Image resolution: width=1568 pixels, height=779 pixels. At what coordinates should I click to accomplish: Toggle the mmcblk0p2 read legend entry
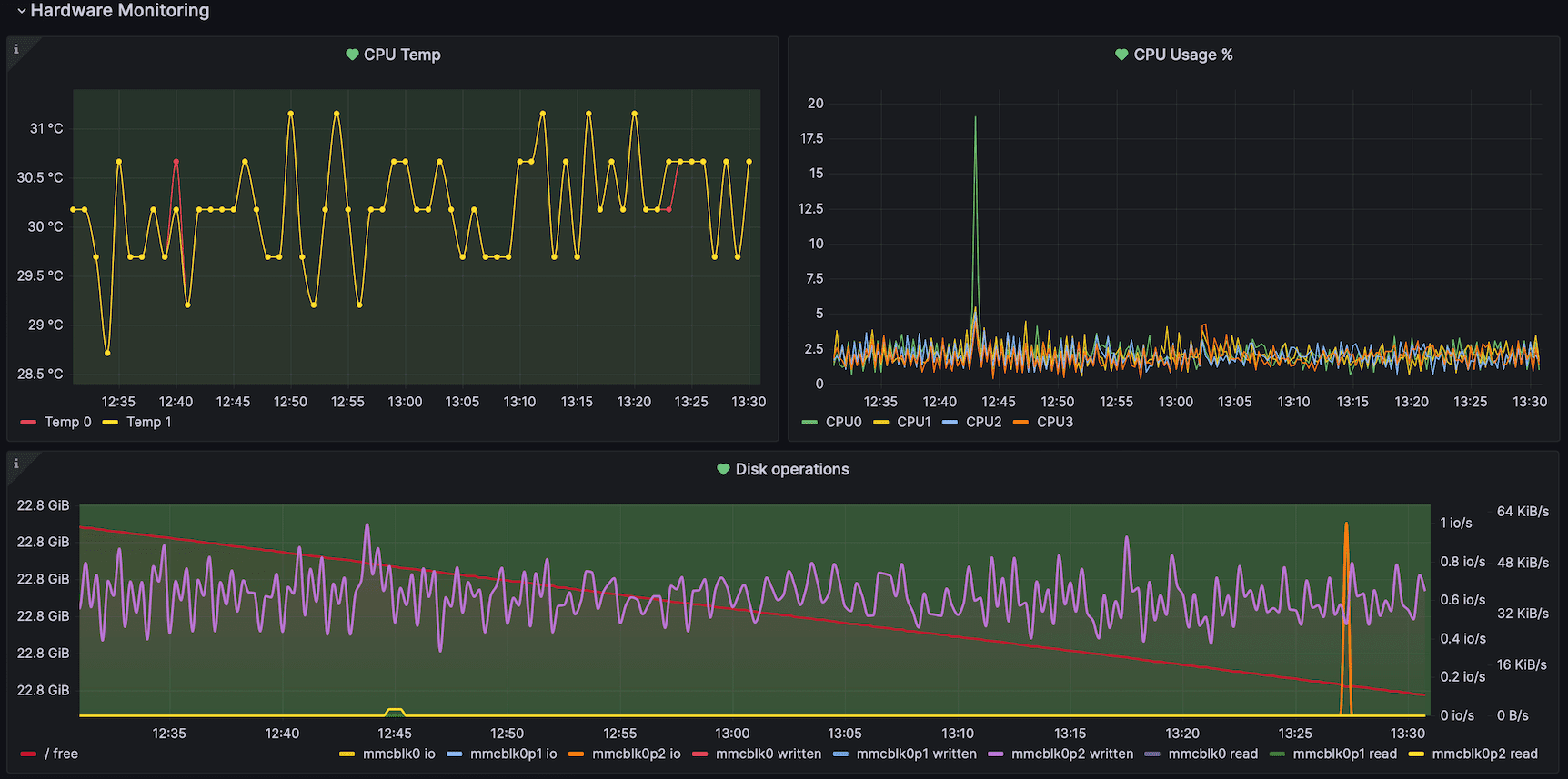[x=1485, y=754]
